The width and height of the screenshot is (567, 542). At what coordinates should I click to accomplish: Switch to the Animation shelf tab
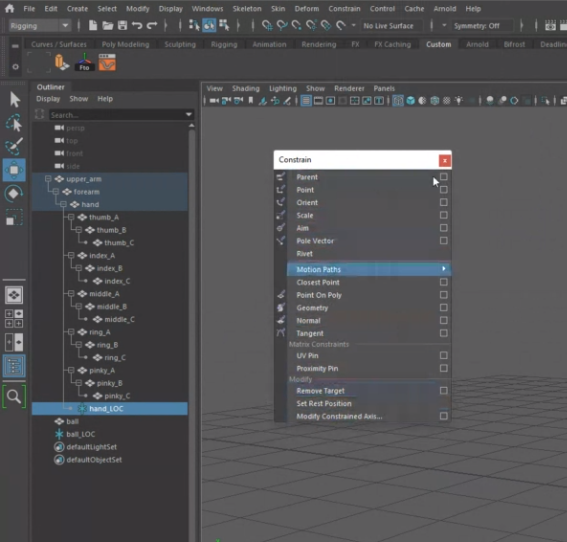tap(269, 44)
